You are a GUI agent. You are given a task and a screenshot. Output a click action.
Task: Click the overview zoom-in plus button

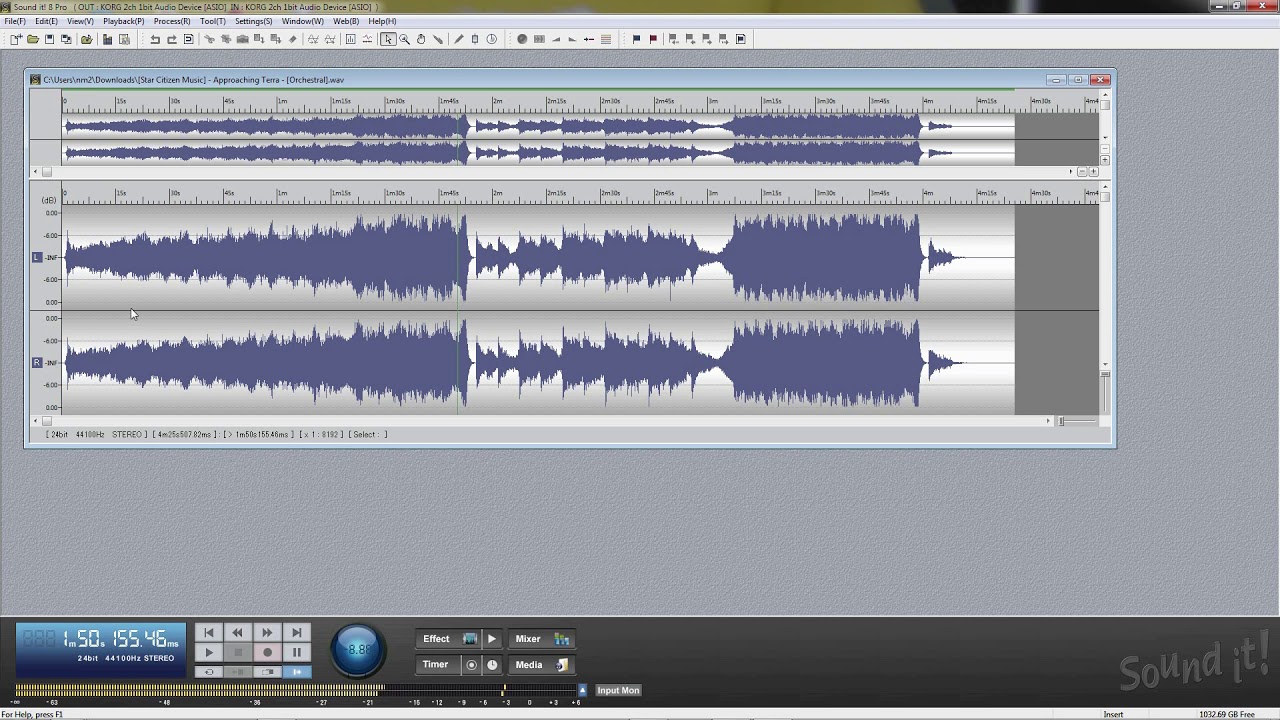pos(1093,172)
